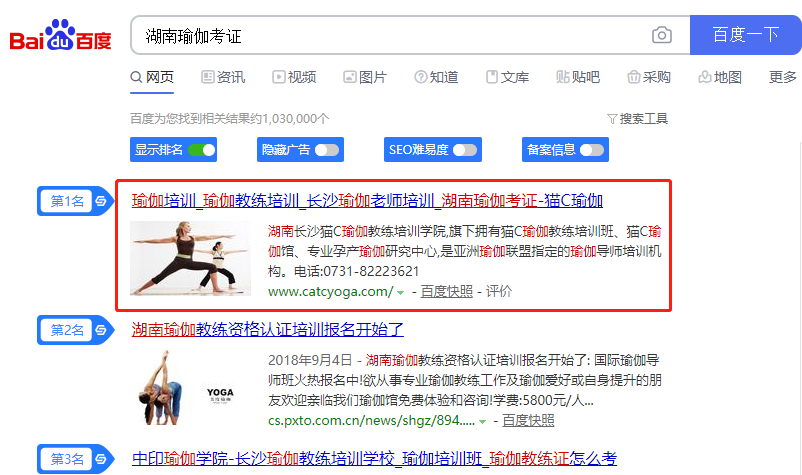The width and height of the screenshot is (802, 475).
Task: Open the 采购 tab
Action: [x=649, y=77]
